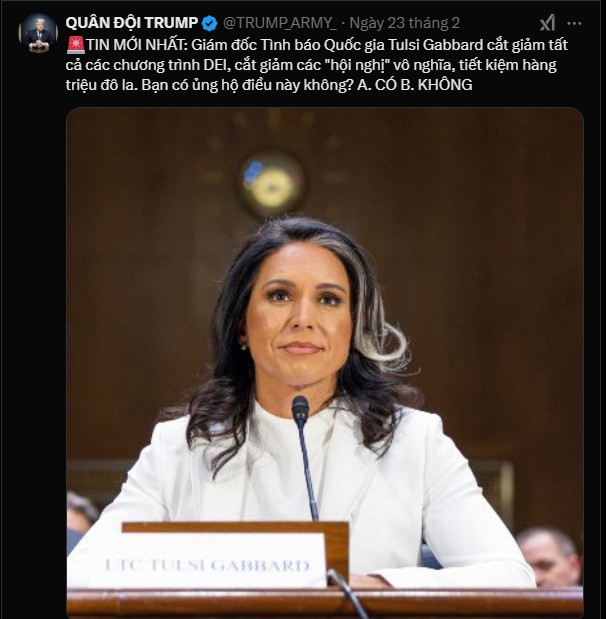
Task: Open the QUÂN ĐỘI TRUMP display name
Action: click(x=132, y=23)
